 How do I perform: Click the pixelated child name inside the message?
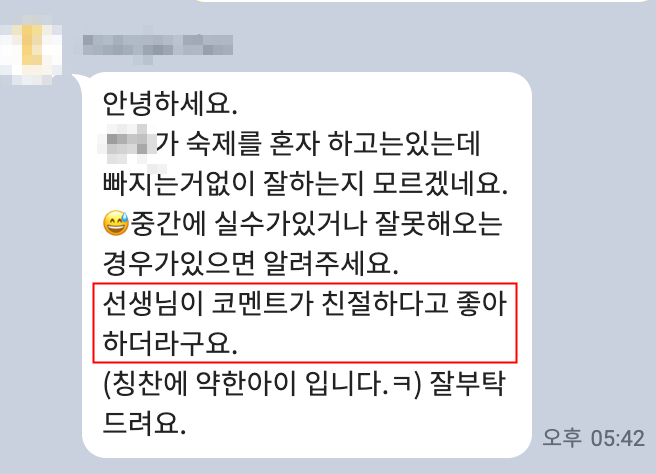(x=129, y=143)
